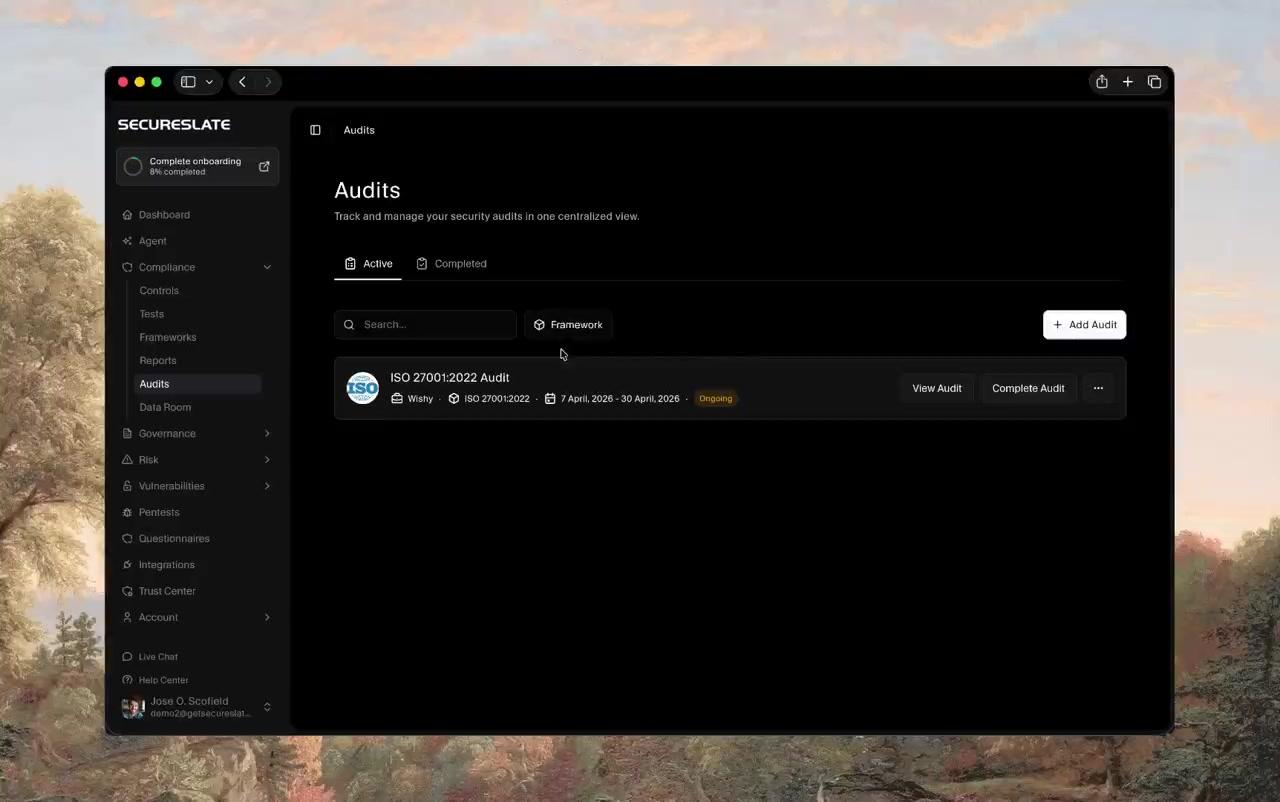Open the ISO 27001:2022 Audit title
Image resolution: width=1280 pixels, height=802 pixels.
click(x=450, y=378)
